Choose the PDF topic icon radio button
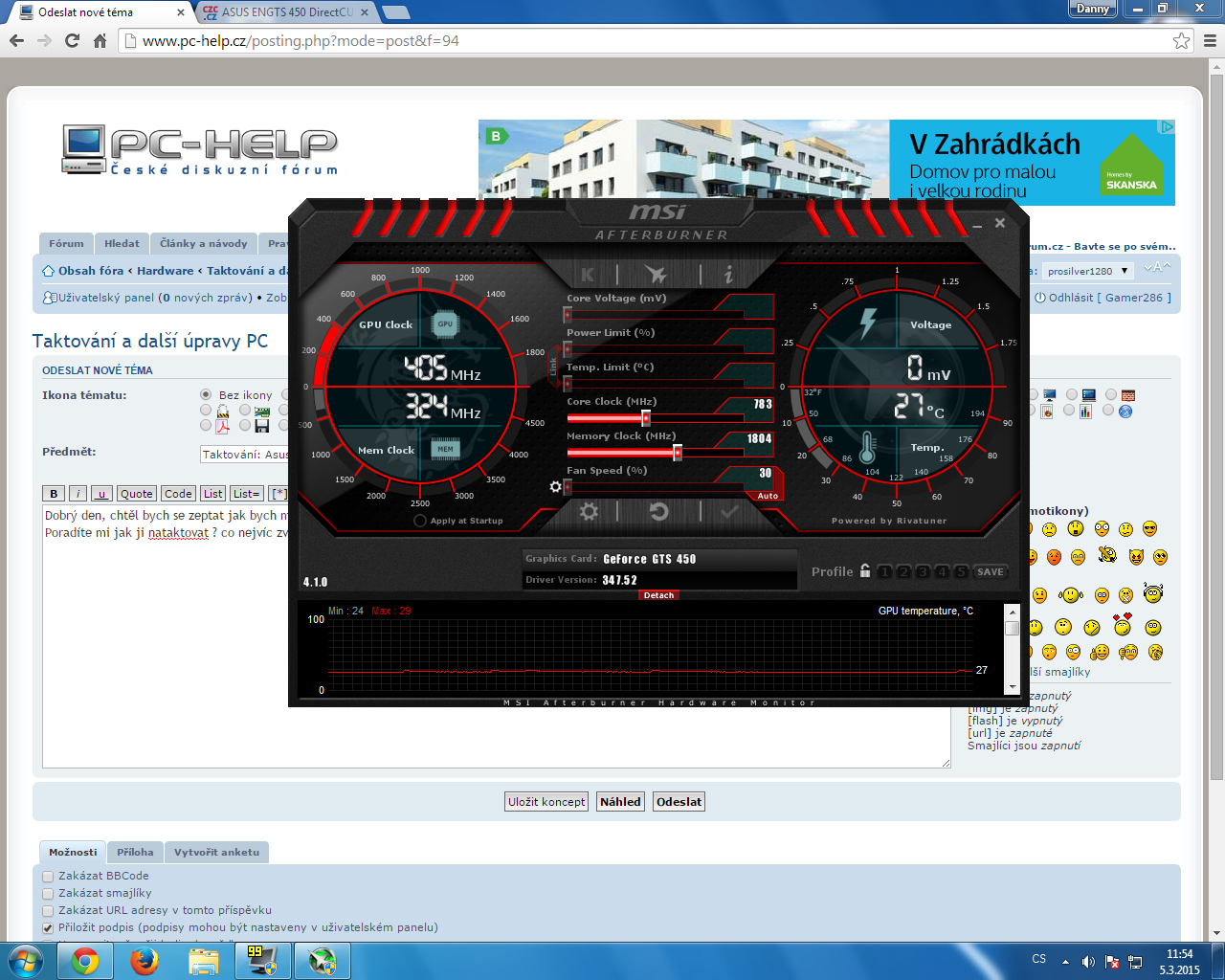Screen dimensions: 1225x980 pyautogui.click(x=206, y=425)
